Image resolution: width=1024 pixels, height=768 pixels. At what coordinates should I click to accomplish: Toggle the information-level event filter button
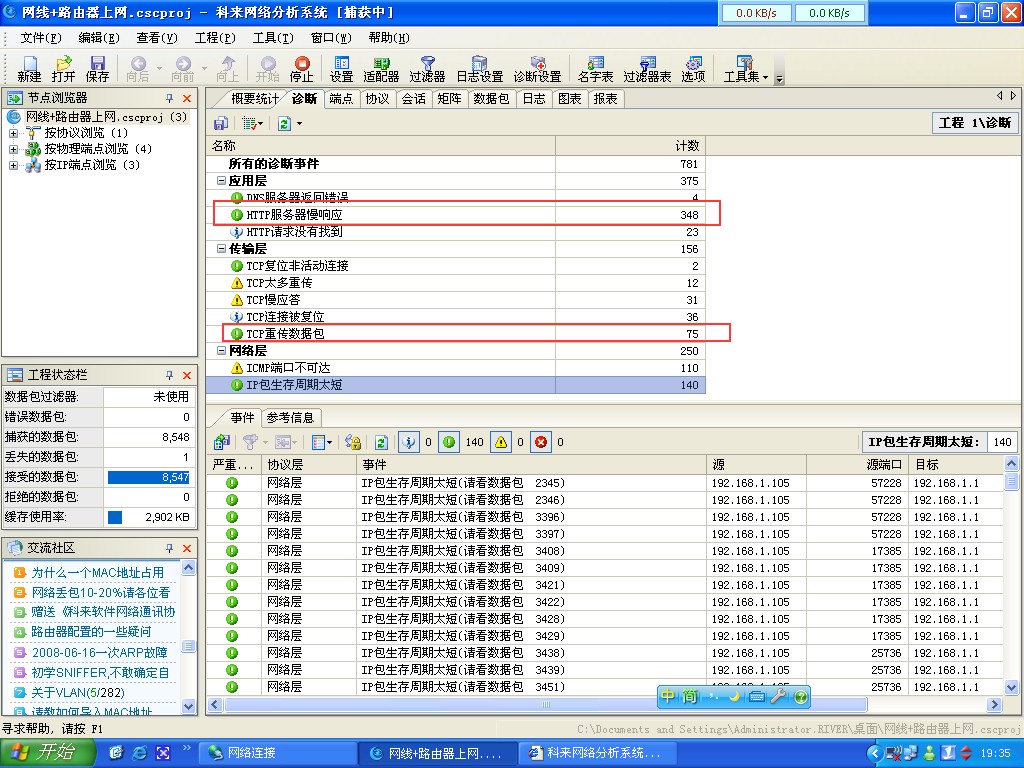coord(408,442)
